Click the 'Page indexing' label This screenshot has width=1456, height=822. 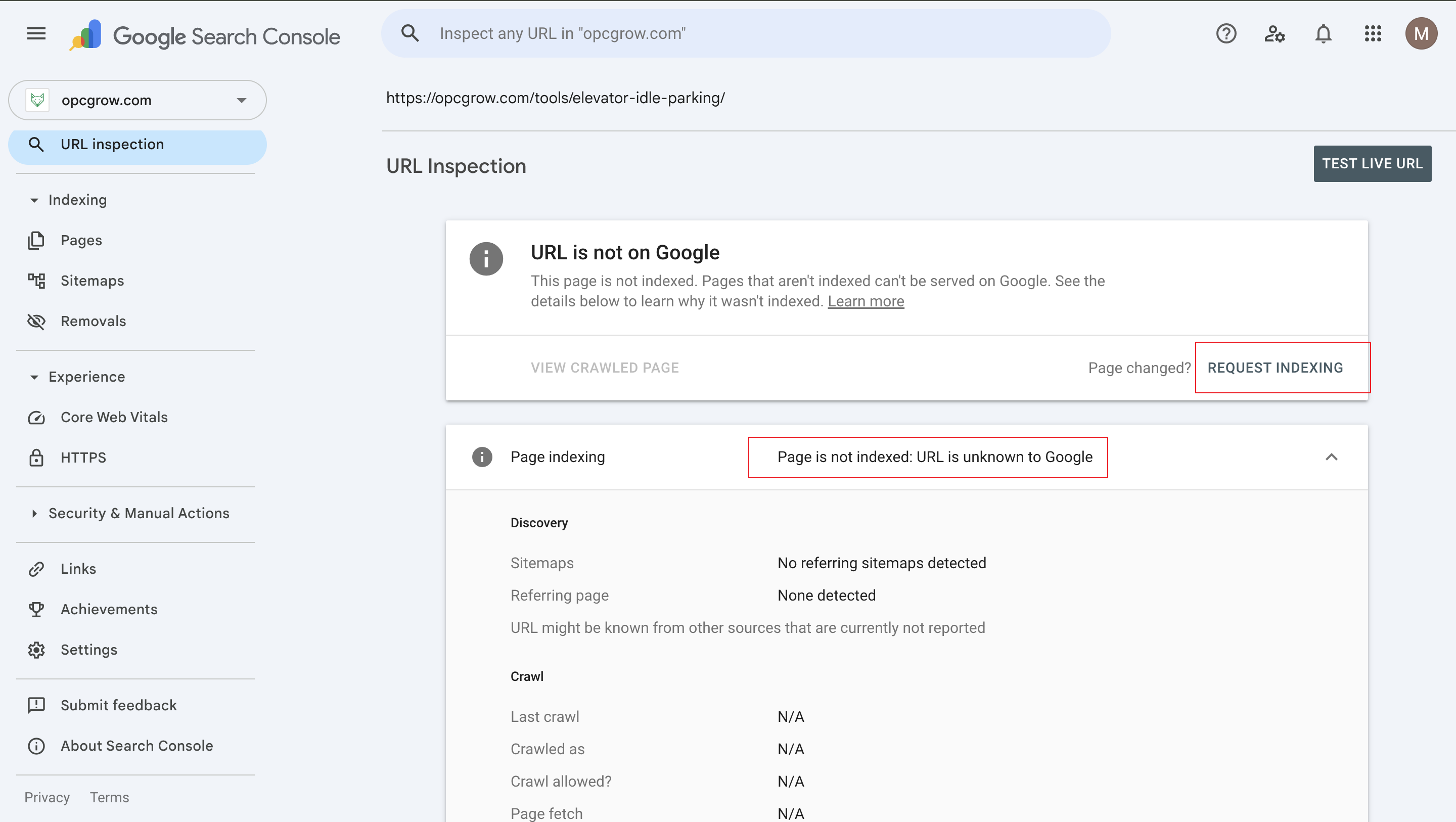(557, 457)
